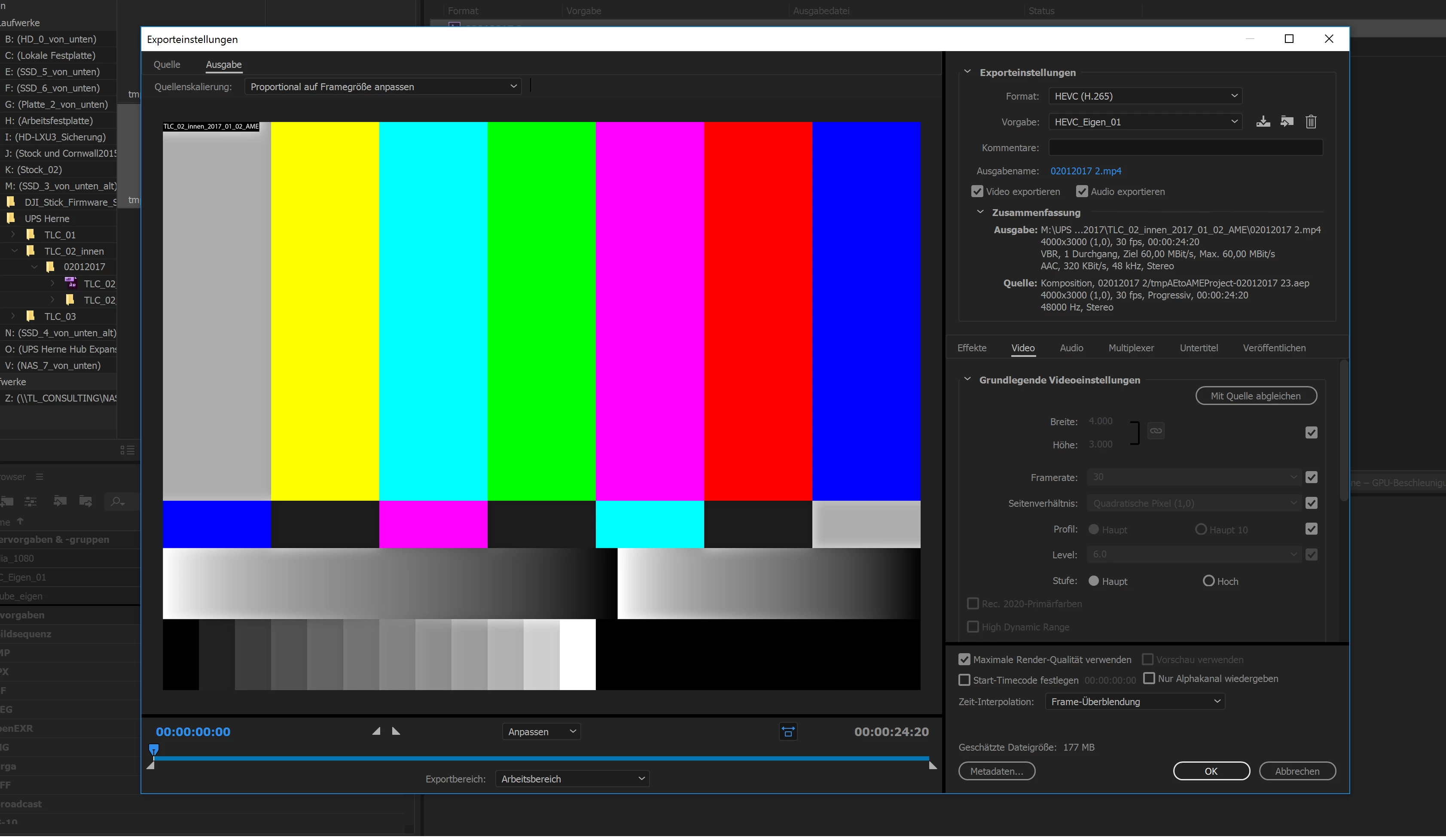
Task: Switch to the Audio tab
Action: [1071, 348]
